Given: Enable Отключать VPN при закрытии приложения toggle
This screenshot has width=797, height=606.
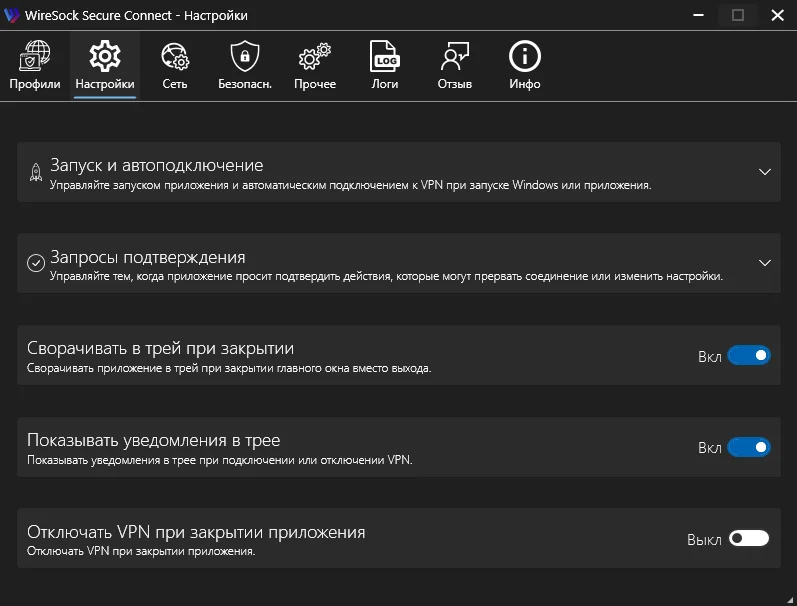Looking at the screenshot, I should 749,538.
